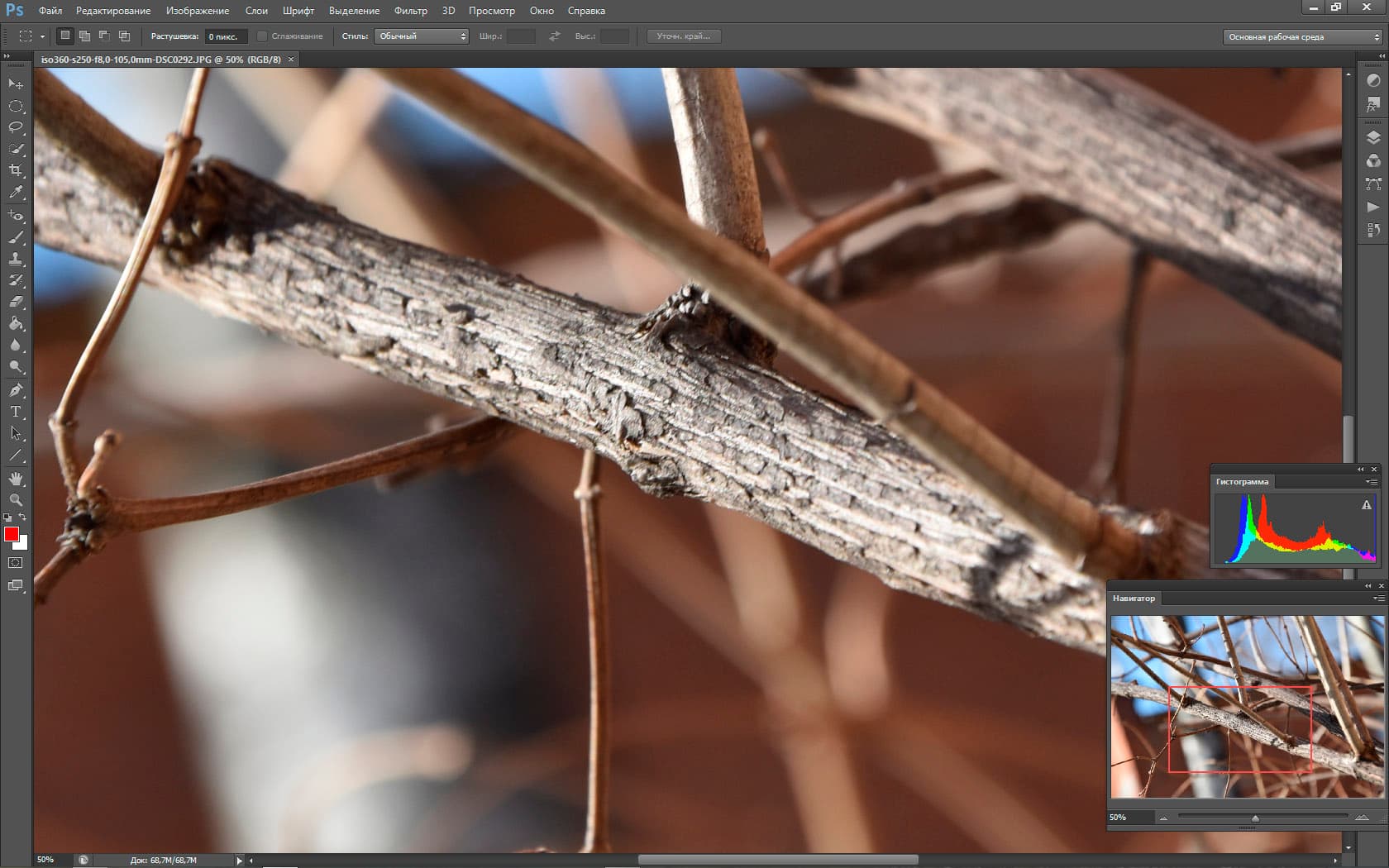Swap width and height arrows
Screen dimensions: 1389x868
tap(555, 36)
